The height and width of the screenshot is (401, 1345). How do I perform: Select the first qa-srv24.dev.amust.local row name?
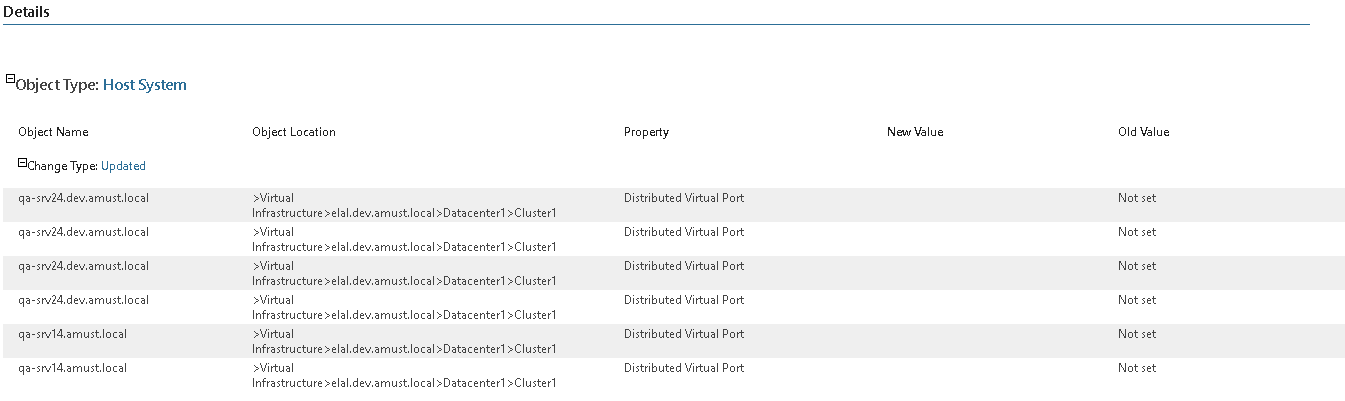(x=83, y=198)
